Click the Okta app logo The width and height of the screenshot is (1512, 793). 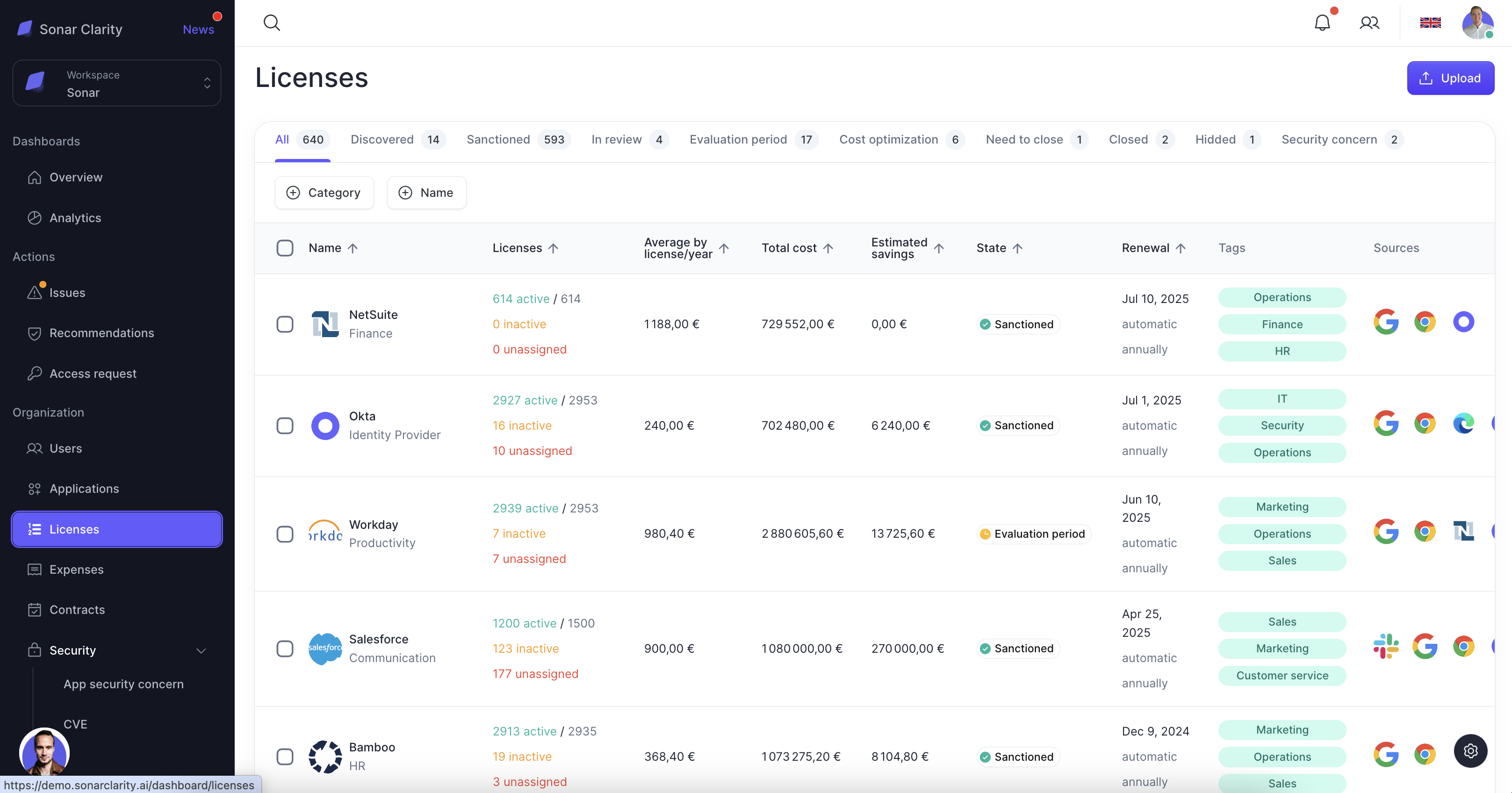pos(324,425)
